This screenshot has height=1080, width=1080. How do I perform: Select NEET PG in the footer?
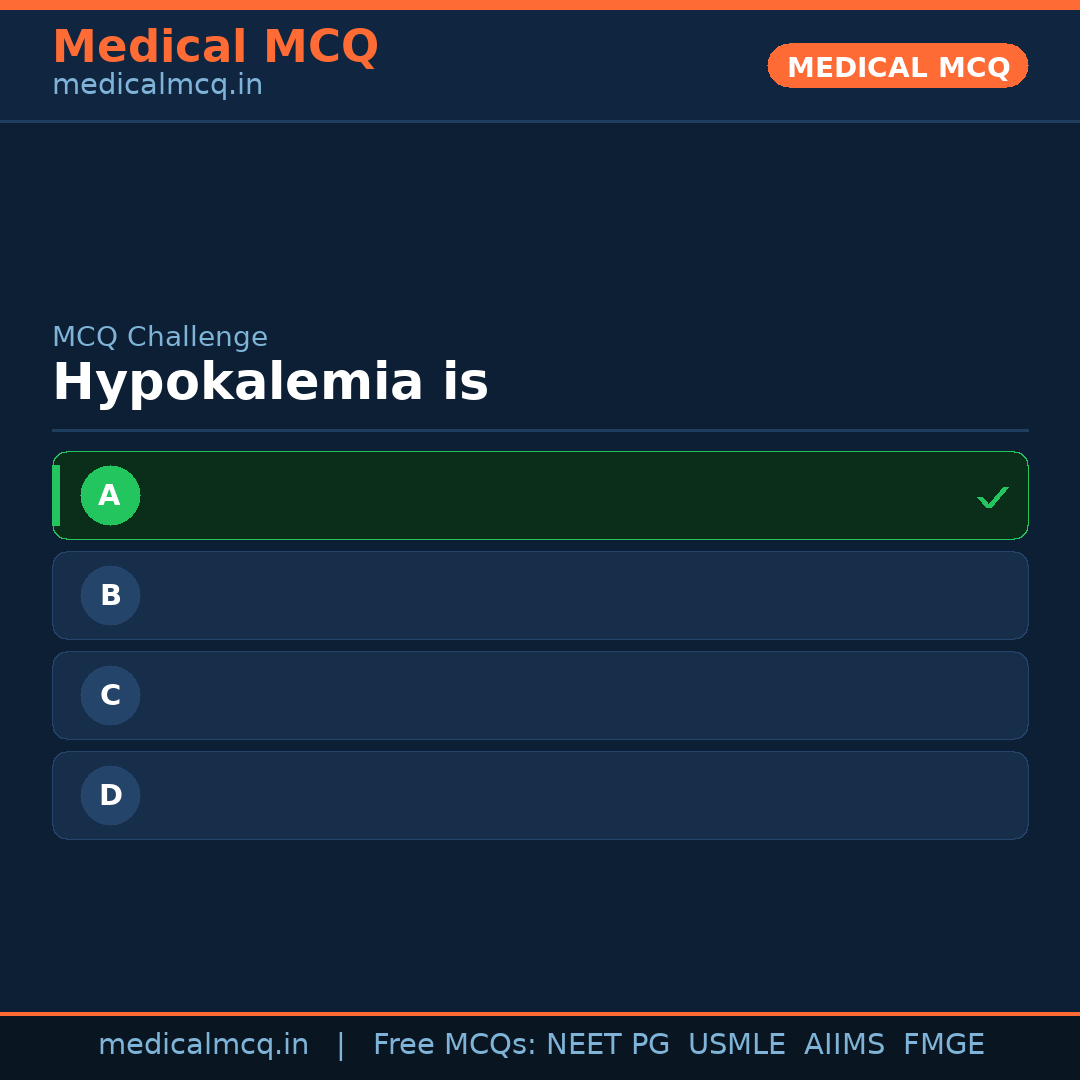coord(608,1044)
